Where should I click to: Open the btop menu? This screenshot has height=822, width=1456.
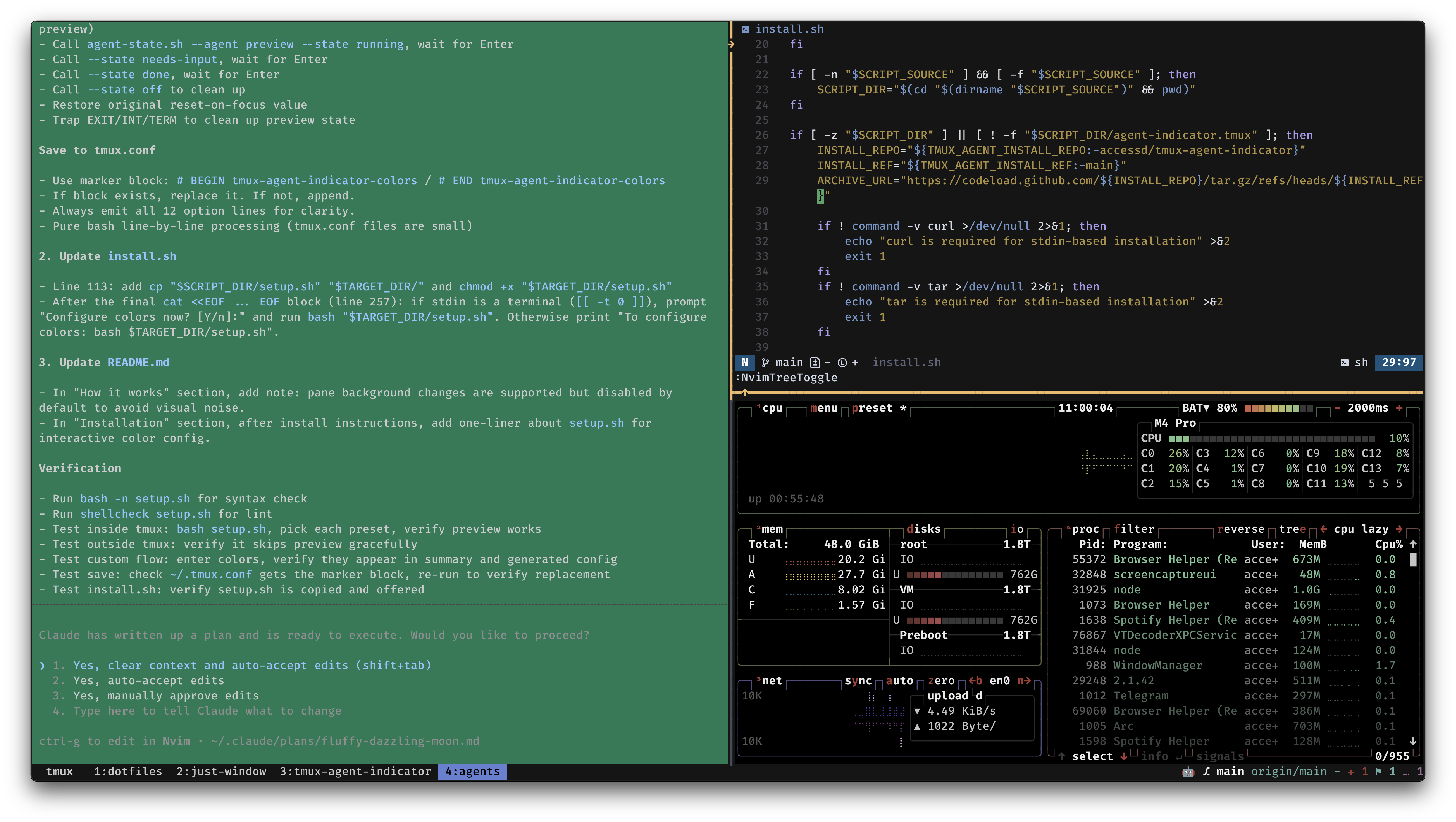click(824, 408)
